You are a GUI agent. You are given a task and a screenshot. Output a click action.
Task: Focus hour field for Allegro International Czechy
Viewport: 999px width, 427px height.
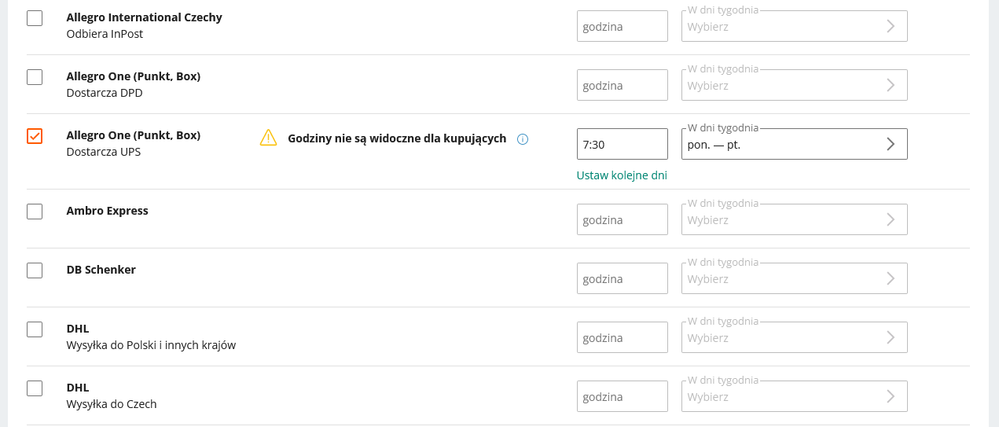622,26
